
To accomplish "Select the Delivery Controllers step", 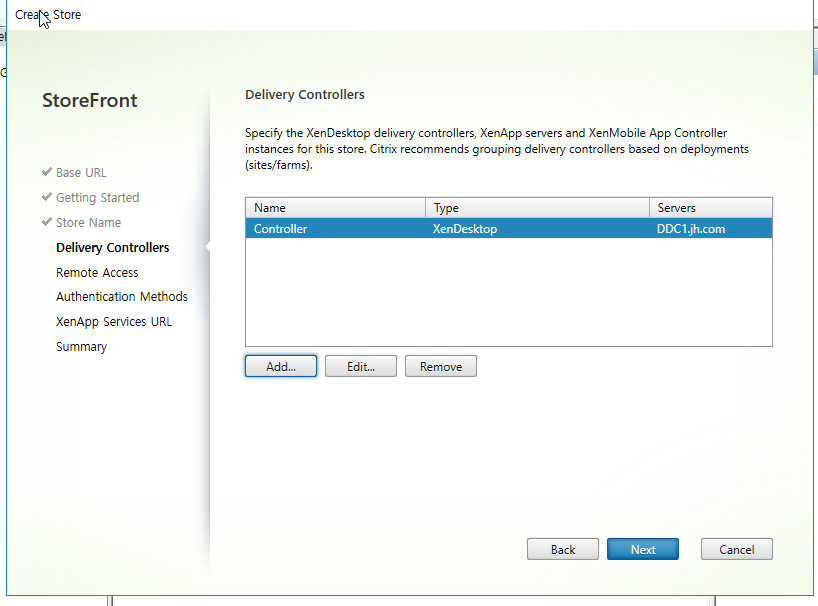I will click(113, 248).
